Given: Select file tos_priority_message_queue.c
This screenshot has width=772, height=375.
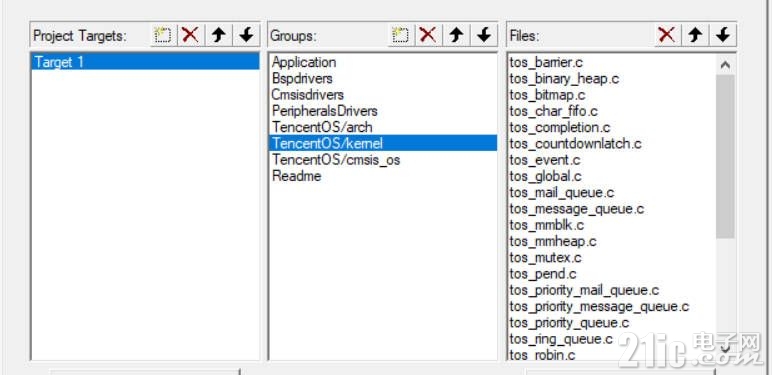Looking at the screenshot, I should coord(599,306).
